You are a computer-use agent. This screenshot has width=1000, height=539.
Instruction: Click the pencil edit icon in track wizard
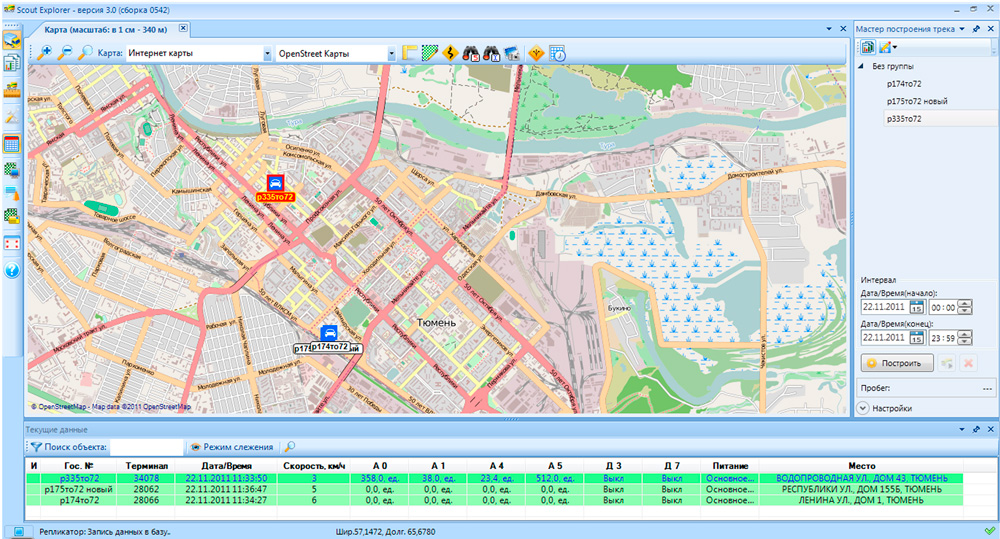click(x=885, y=47)
